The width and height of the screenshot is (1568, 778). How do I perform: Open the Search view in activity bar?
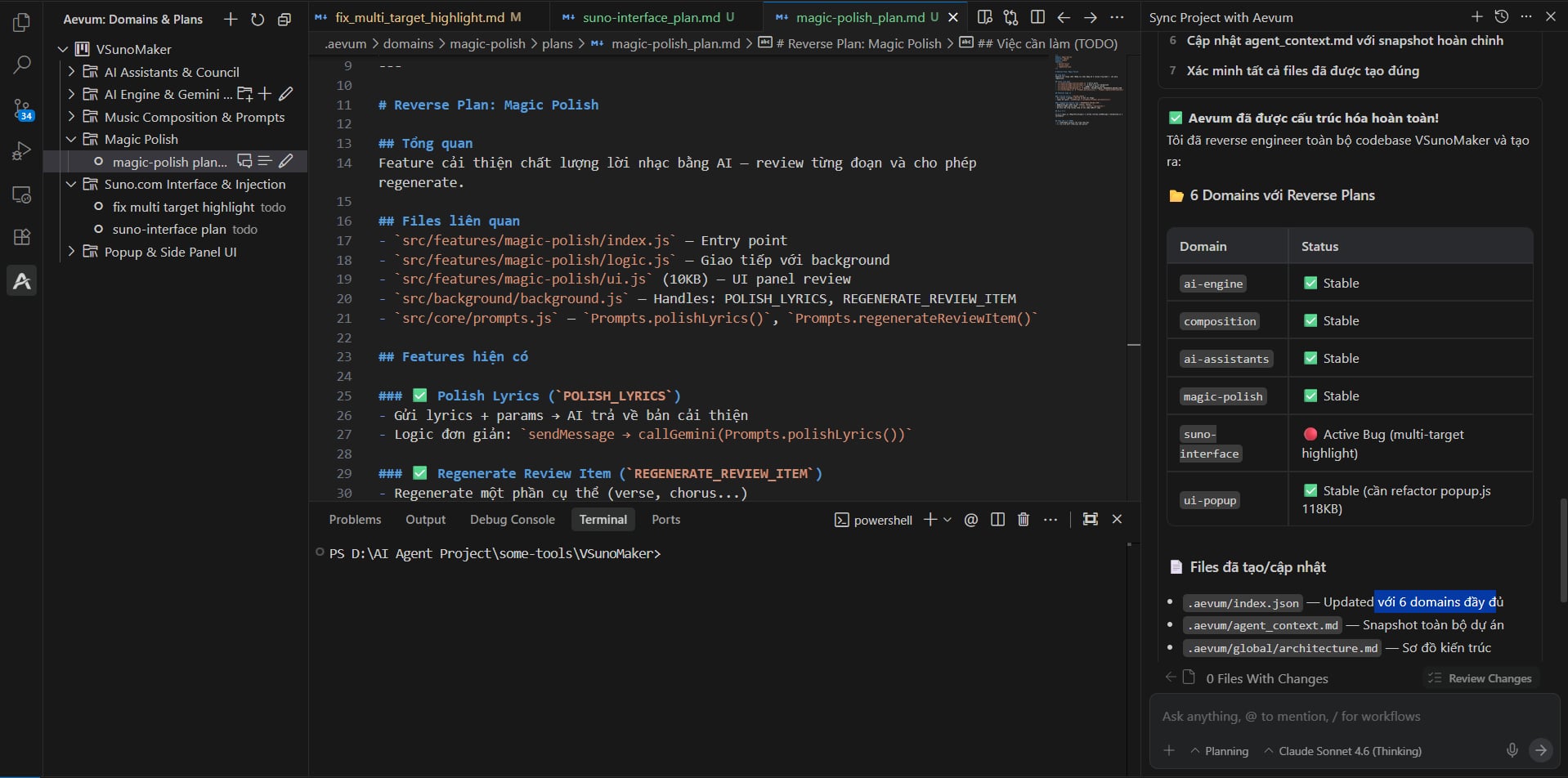(x=22, y=65)
